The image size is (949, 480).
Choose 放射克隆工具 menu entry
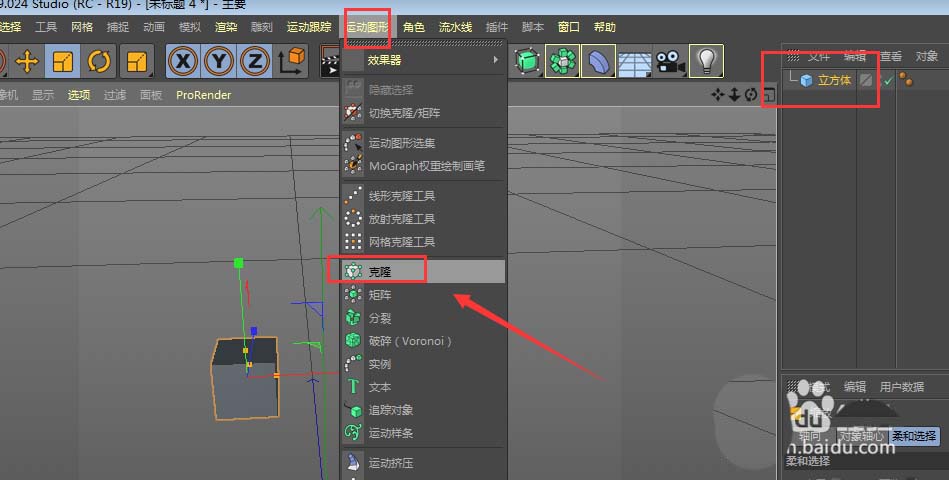pos(424,219)
